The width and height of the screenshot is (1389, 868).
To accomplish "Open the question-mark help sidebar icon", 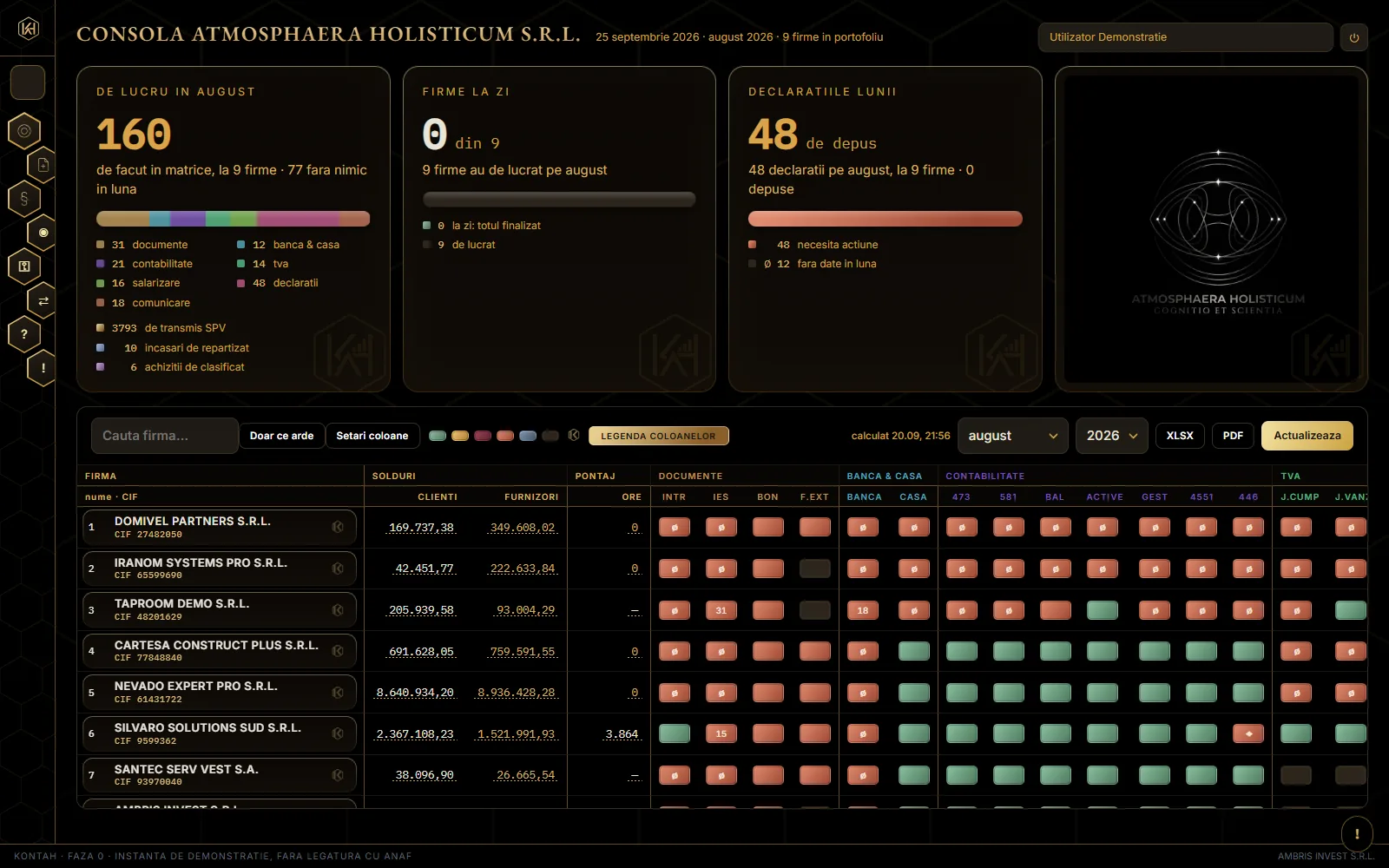I will pyautogui.click(x=24, y=334).
